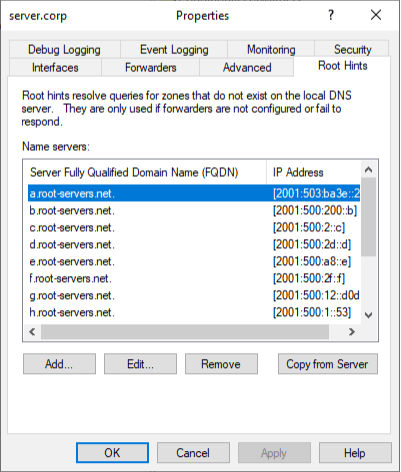
Task: Close the Properties dialog with X
Action: tap(376, 15)
